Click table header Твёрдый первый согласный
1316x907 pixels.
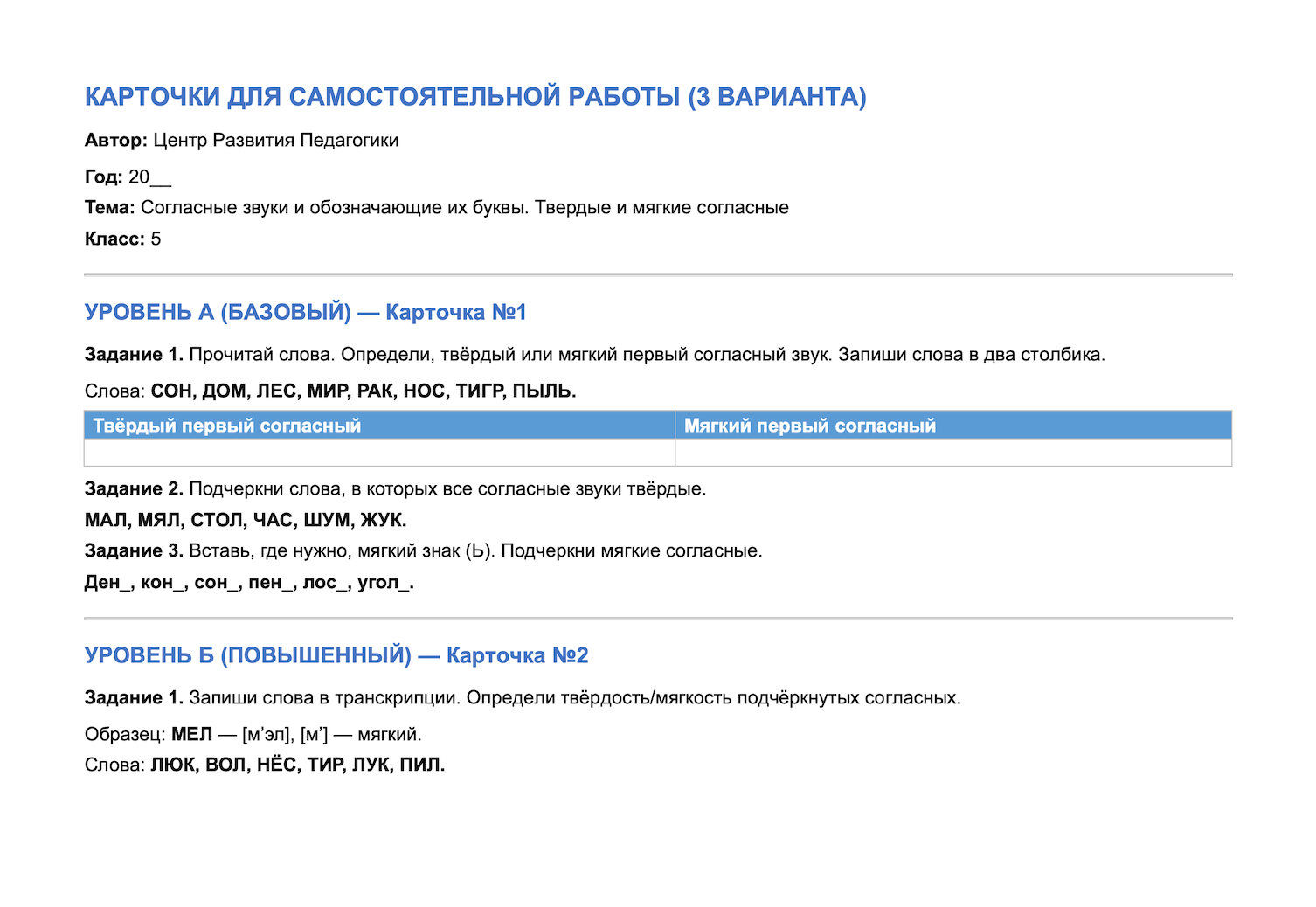coord(379,426)
